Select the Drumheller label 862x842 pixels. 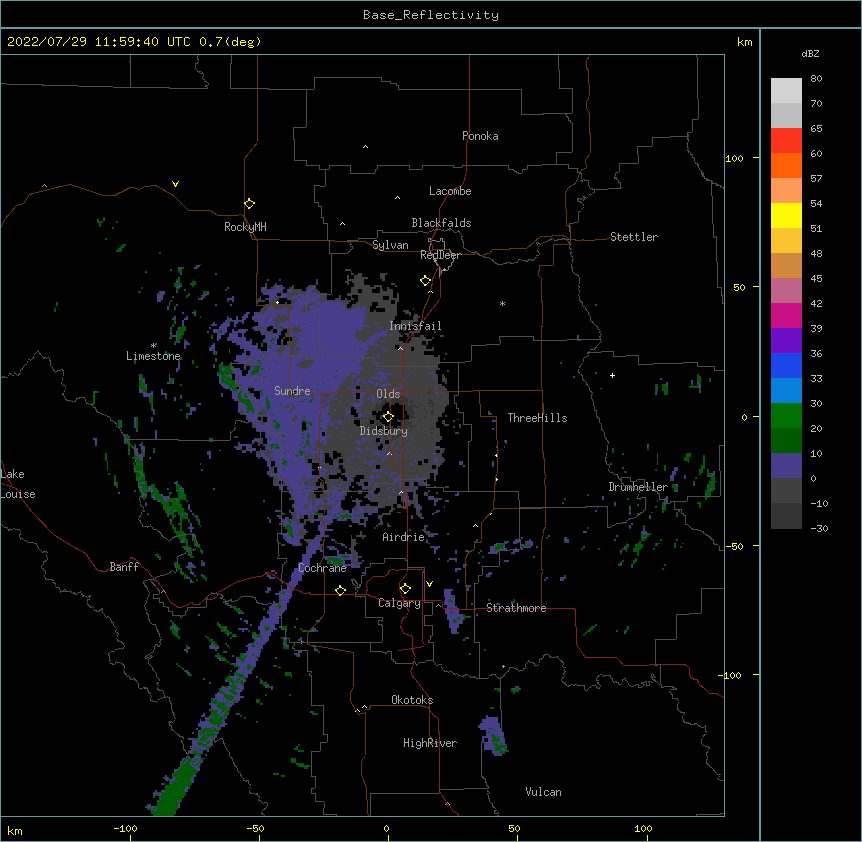point(638,487)
